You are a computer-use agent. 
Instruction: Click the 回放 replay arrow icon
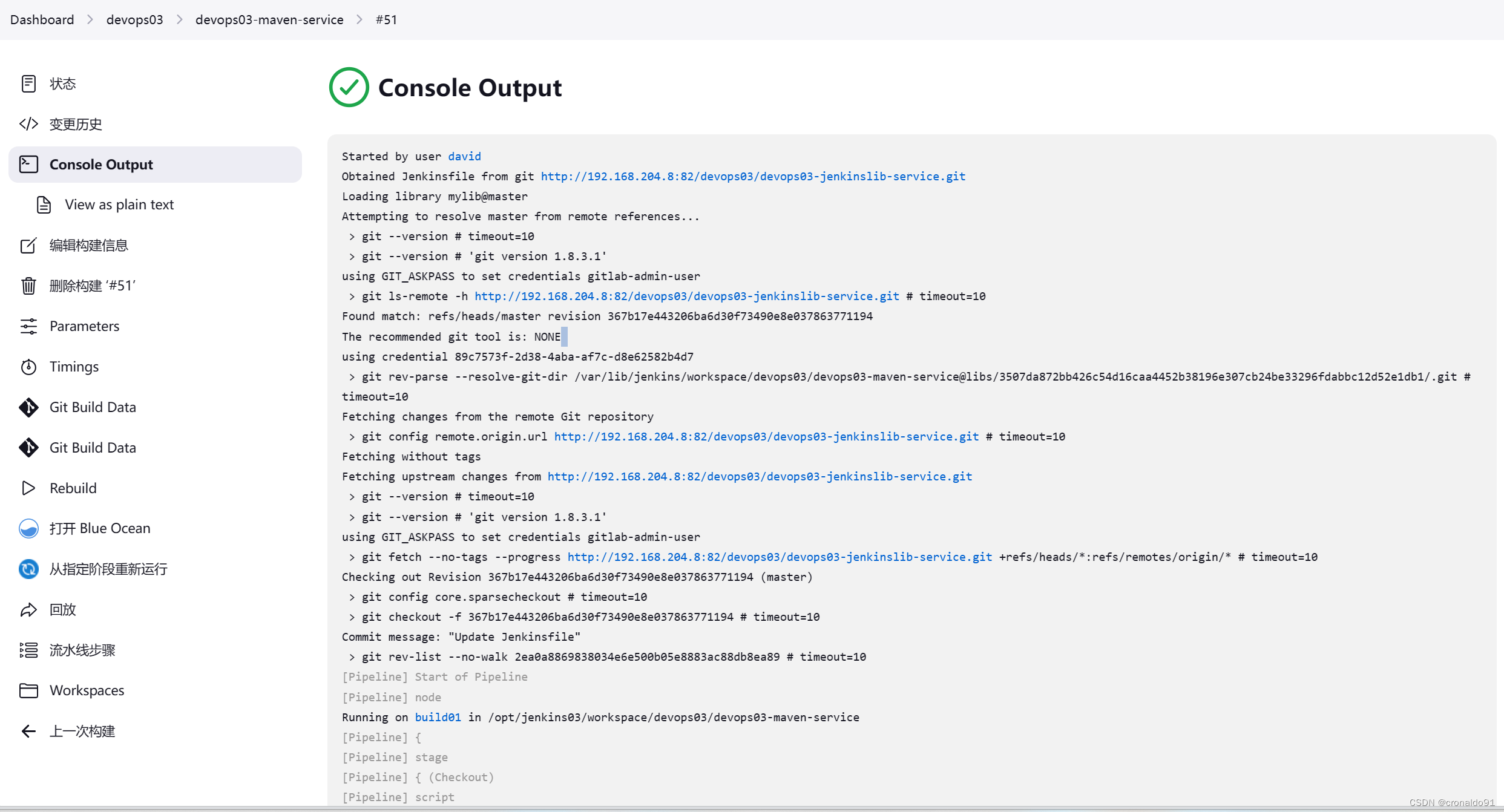tap(28, 609)
